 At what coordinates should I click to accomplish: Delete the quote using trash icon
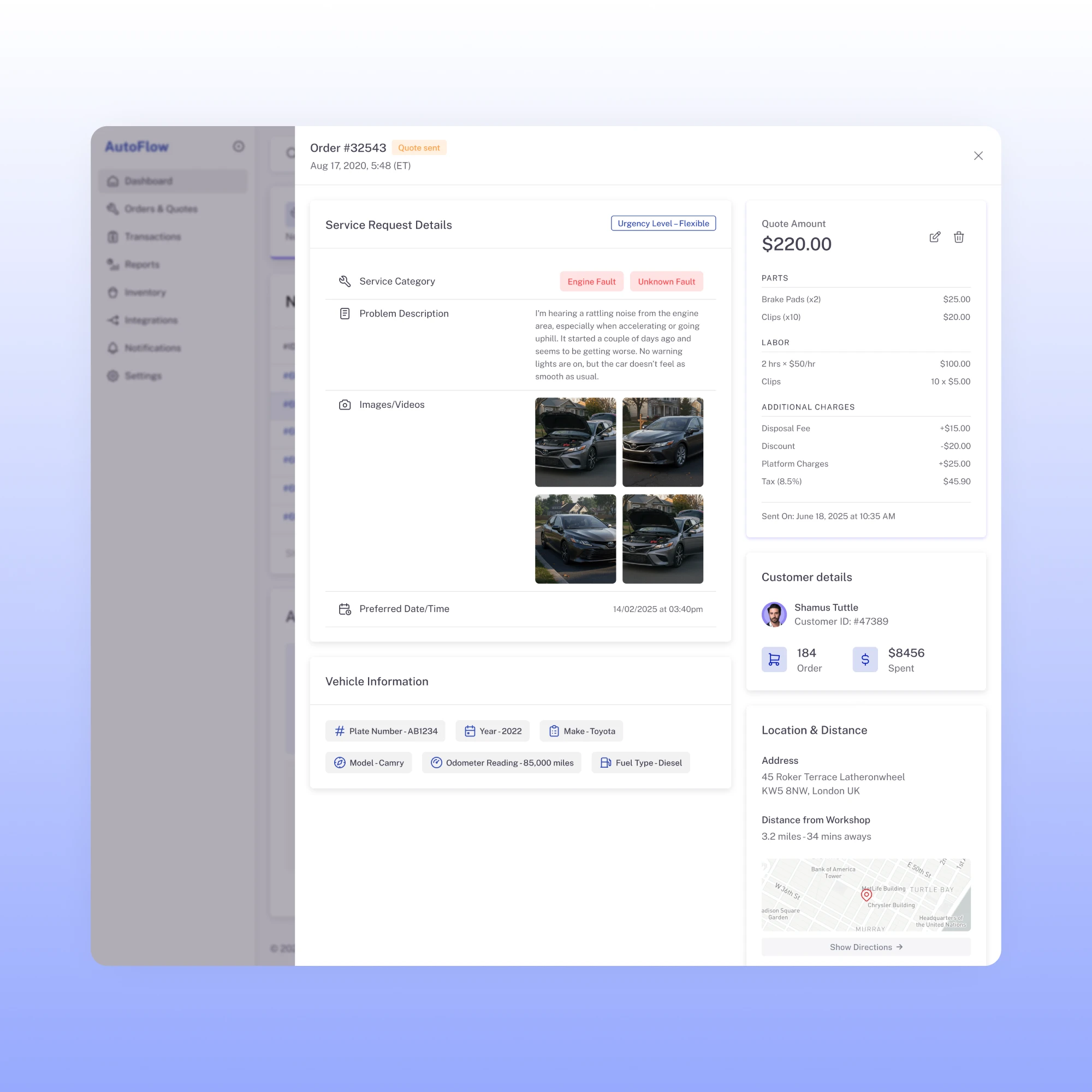coord(959,237)
